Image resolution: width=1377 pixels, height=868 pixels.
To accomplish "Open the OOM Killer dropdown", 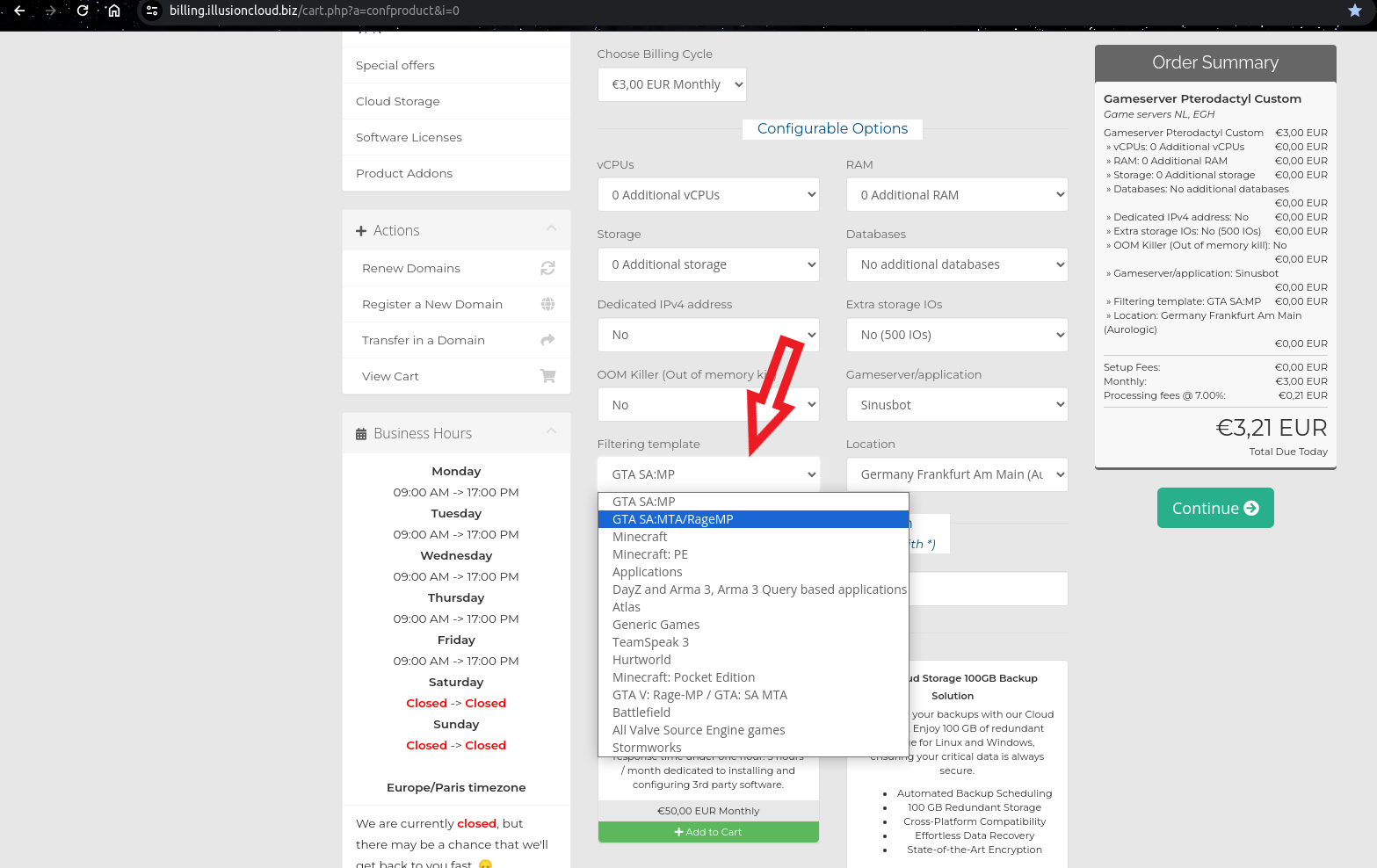I will click(x=708, y=405).
